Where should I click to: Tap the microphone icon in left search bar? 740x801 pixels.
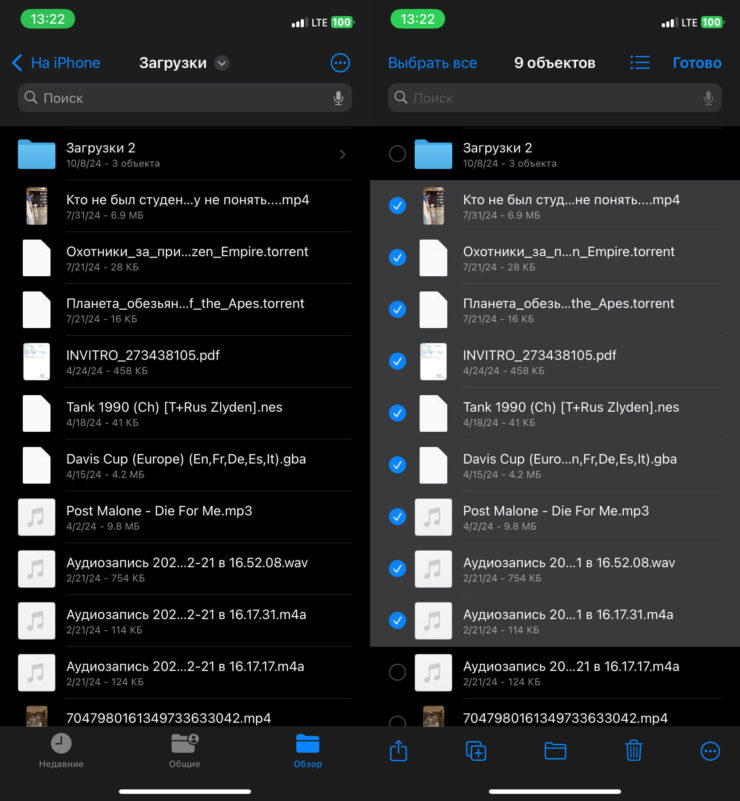(x=338, y=98)
